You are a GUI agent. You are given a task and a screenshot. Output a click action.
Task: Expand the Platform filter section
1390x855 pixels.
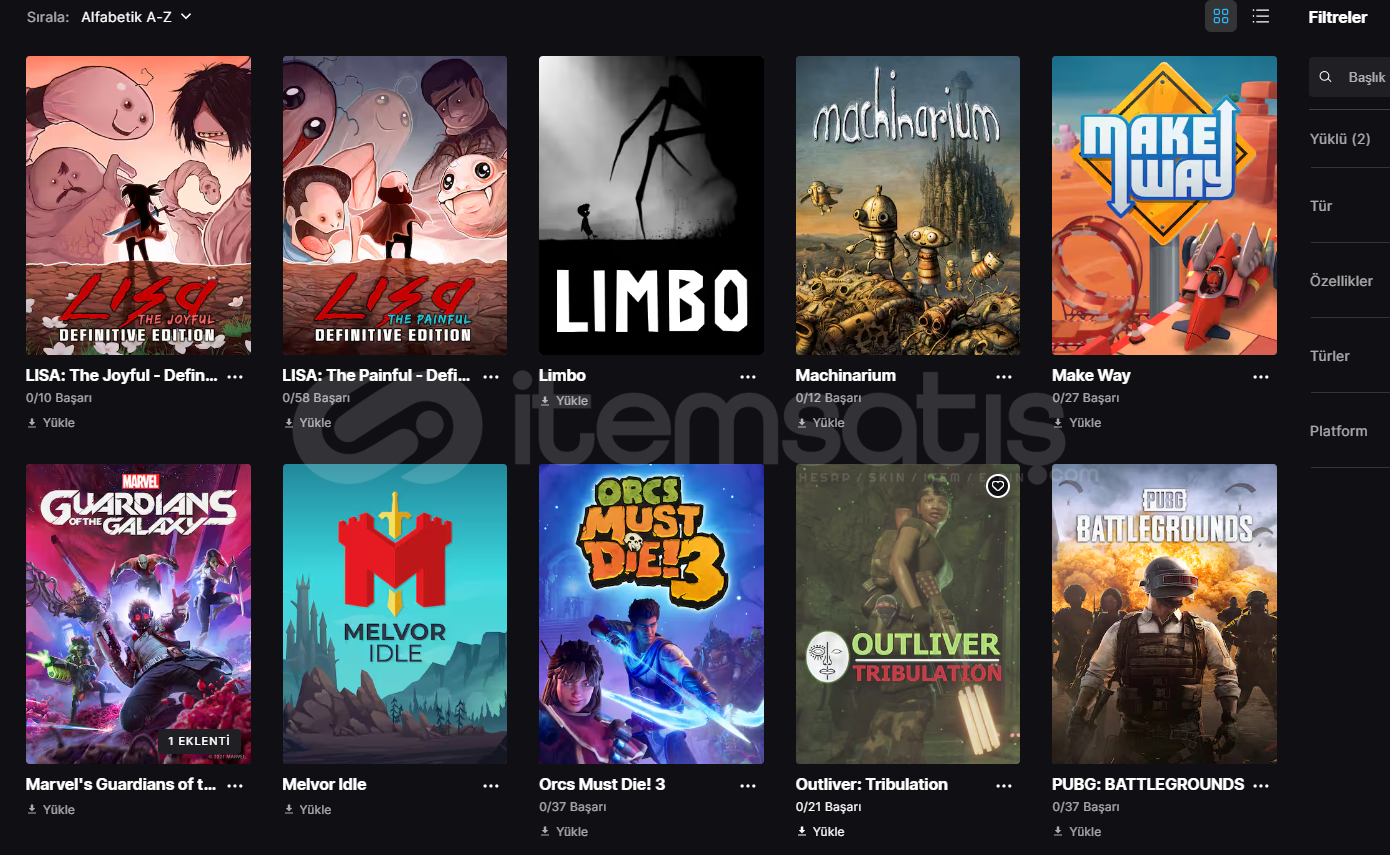[x=1350, y=431]
